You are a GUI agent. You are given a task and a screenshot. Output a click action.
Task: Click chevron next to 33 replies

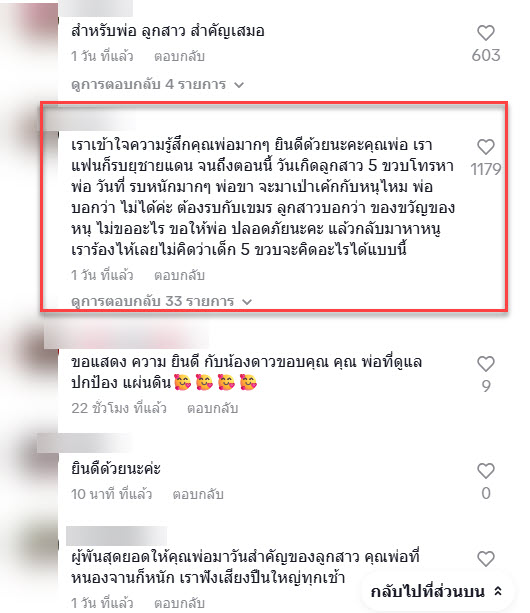coord(247,302)
